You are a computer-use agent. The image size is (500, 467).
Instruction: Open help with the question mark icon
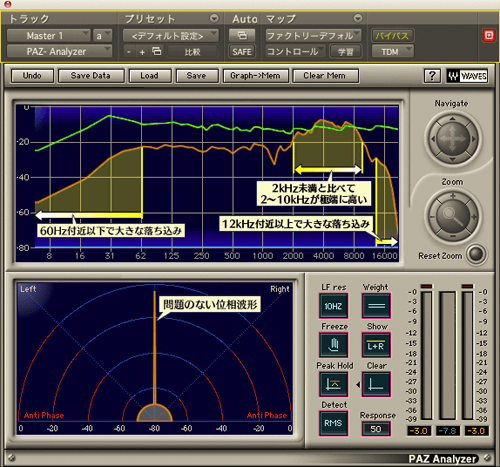(432, 76)
